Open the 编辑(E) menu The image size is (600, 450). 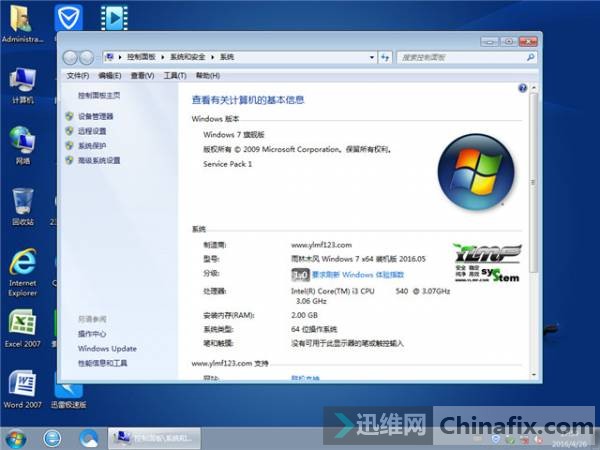pyautogui.click(x=110, y=76)
